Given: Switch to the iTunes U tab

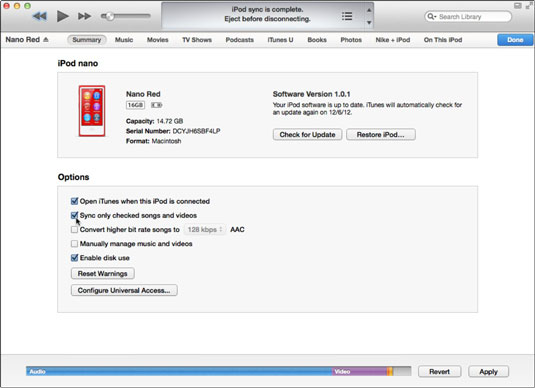Looking at the screenshot, I should tap(280, 40).
